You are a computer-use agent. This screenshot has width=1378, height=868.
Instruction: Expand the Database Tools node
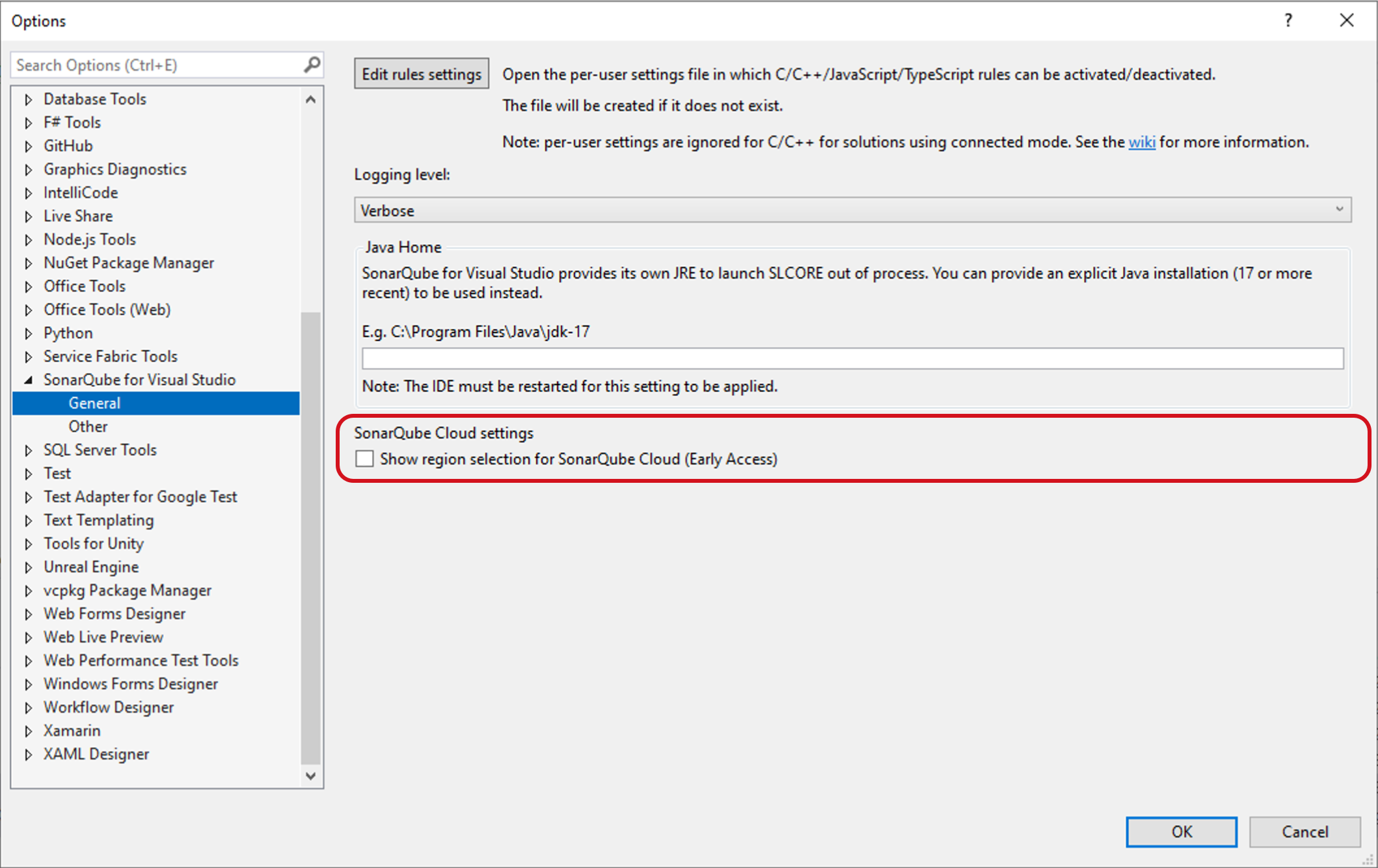28,100
